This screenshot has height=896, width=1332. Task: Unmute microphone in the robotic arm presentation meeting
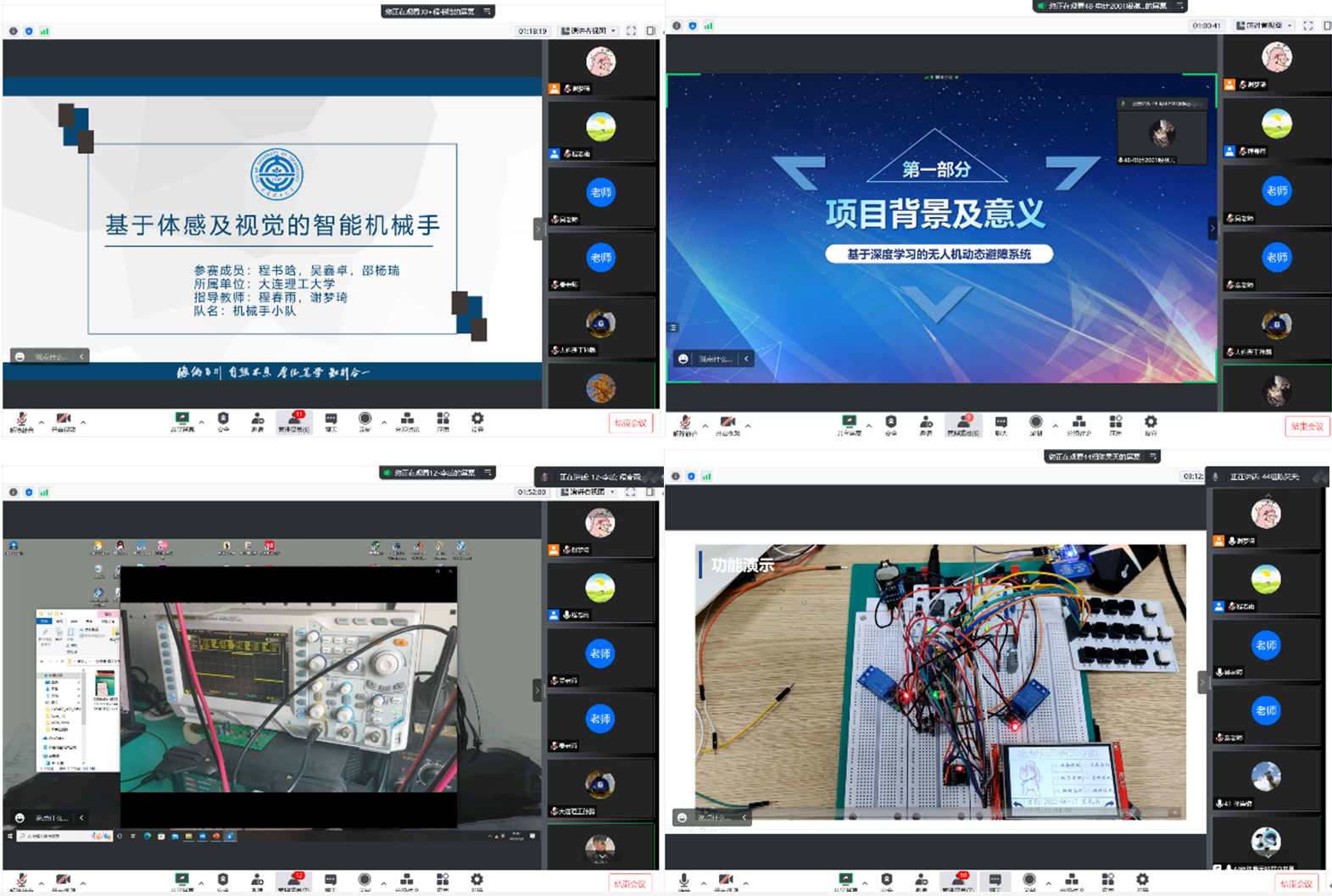click(x=21, y=420)
